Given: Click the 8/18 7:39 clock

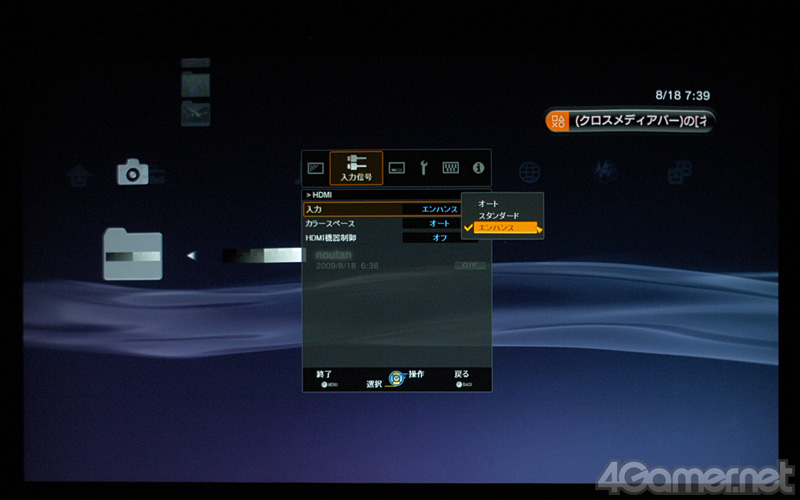Looking at the screenshot, I should 682,95.
